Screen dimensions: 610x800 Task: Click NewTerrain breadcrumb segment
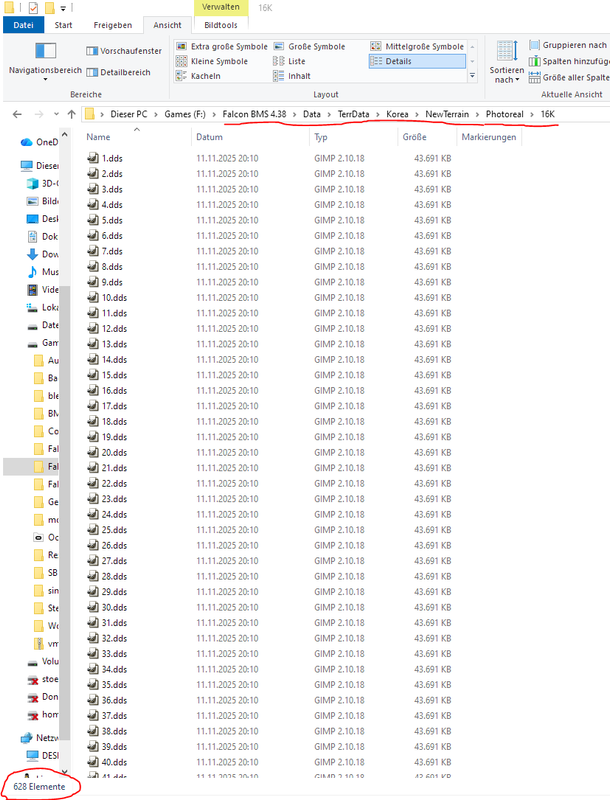click(x=447, y=114)
